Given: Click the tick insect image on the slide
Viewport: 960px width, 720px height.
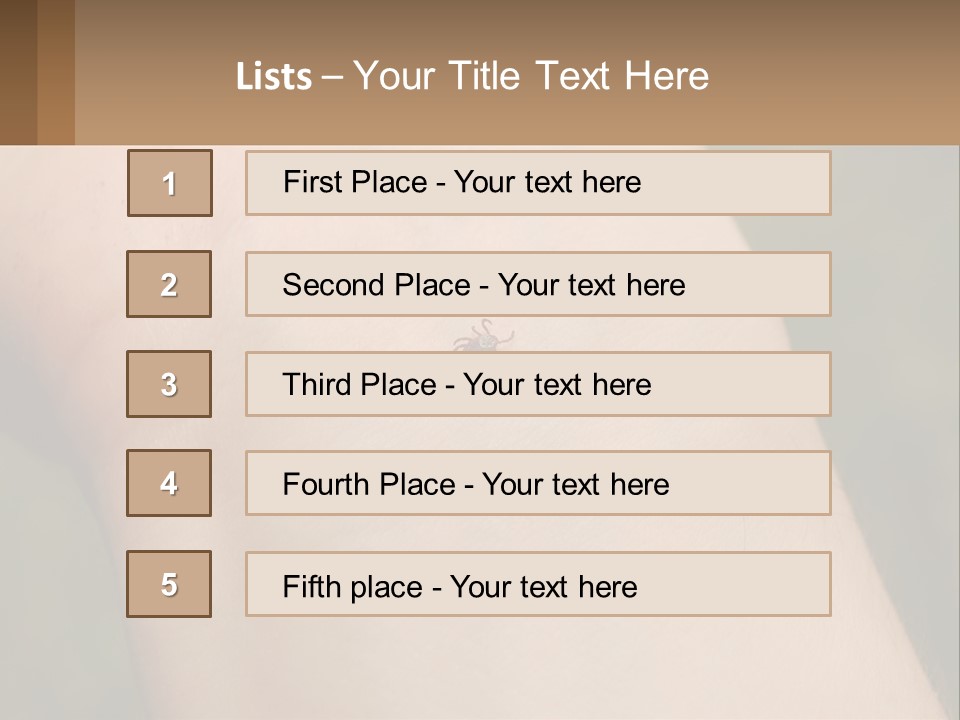Looking at the screenshot, I should [483, 337].
